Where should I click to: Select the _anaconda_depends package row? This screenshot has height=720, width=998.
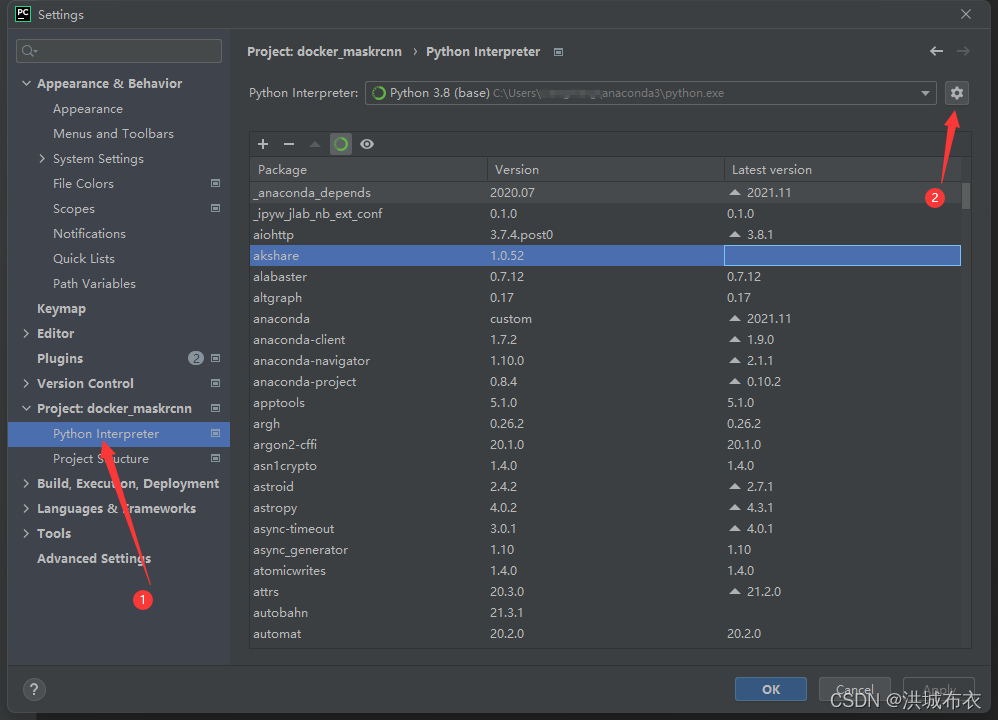click(605, 192)
